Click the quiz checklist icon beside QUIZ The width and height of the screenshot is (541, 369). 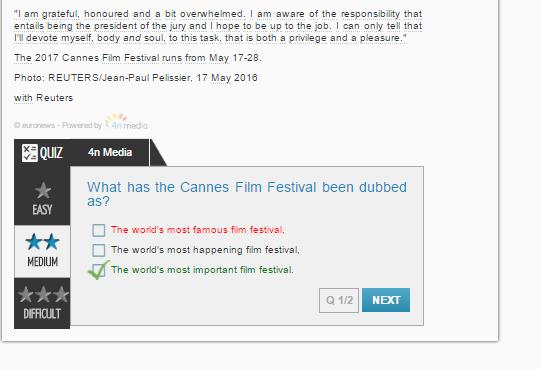coord(30,153)
